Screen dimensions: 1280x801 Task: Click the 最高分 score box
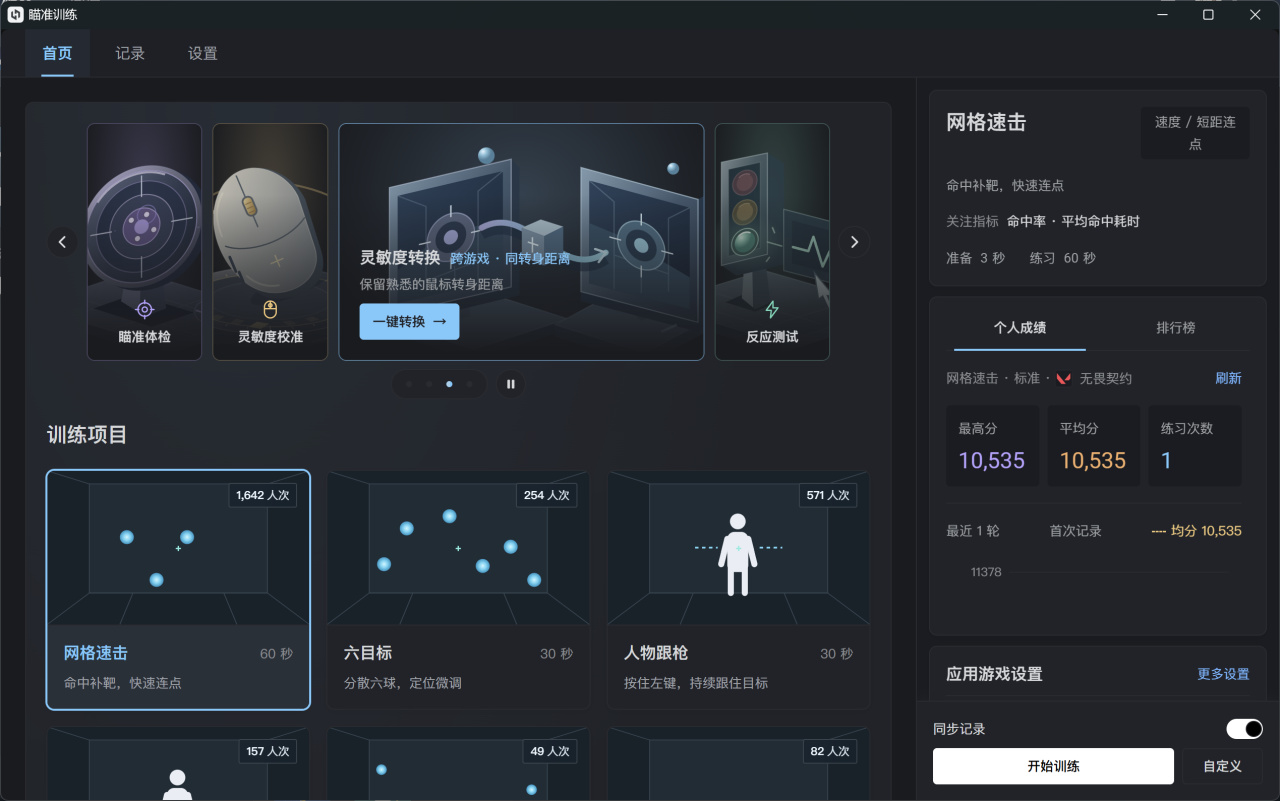(x=992, y=446)
